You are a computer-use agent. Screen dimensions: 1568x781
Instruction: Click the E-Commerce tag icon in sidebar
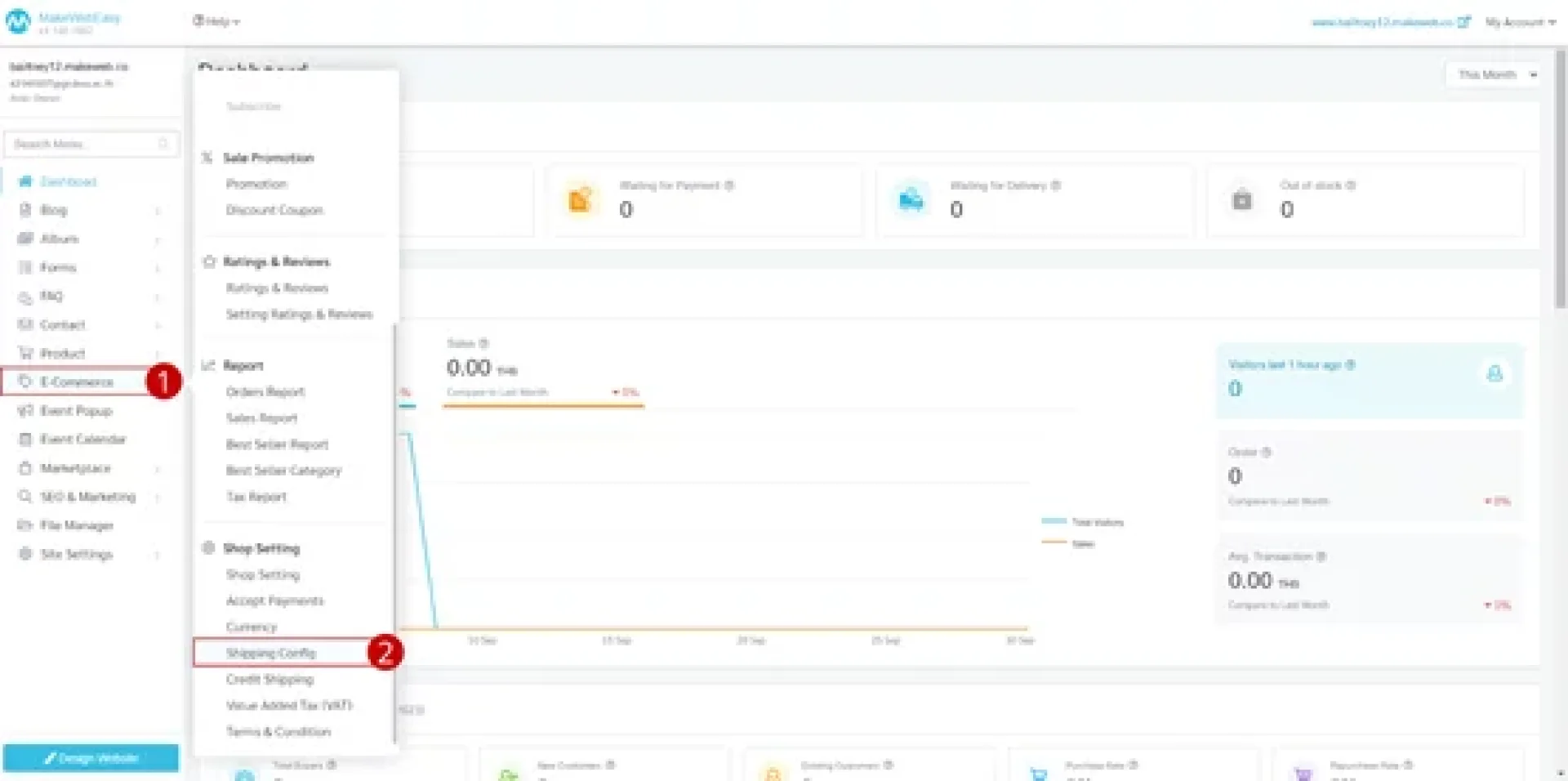[25, 382]
